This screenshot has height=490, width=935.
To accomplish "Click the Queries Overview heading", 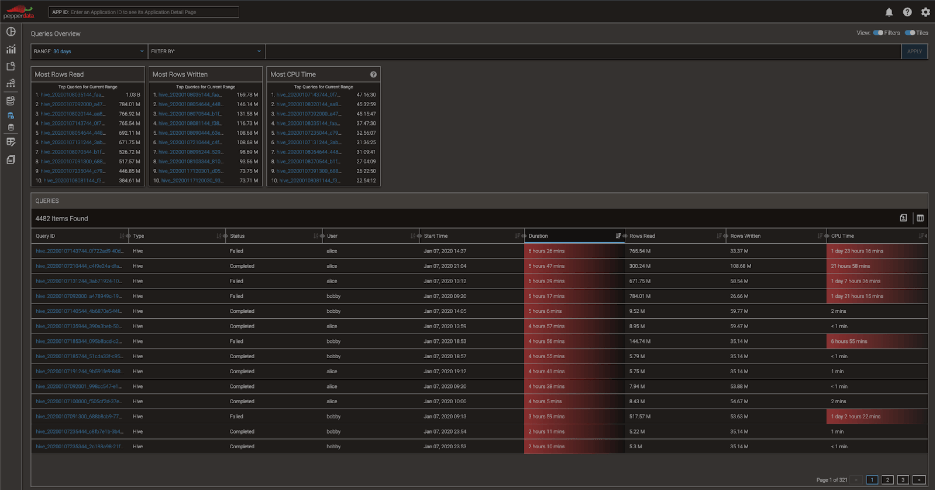I will pyautogui.click(x=55, y=34).
